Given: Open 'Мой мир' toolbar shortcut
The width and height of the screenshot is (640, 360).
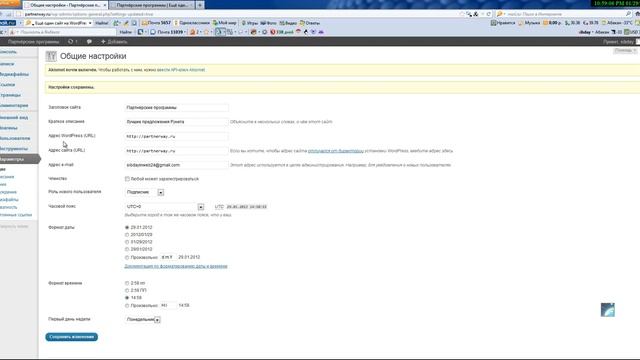Looking at the screenshot, I should (224, 23).
